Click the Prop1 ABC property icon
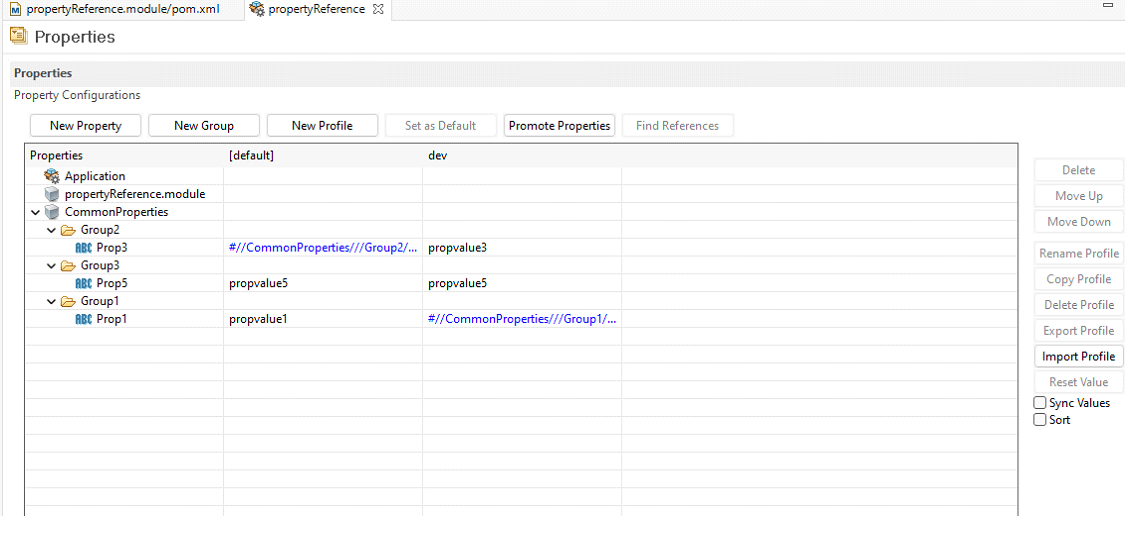Screen dimensions: 1135x536 click(84, 320)
